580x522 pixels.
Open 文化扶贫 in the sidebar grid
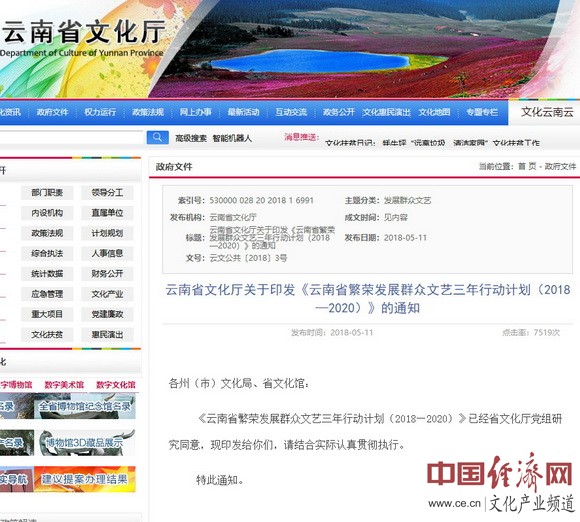47,335
